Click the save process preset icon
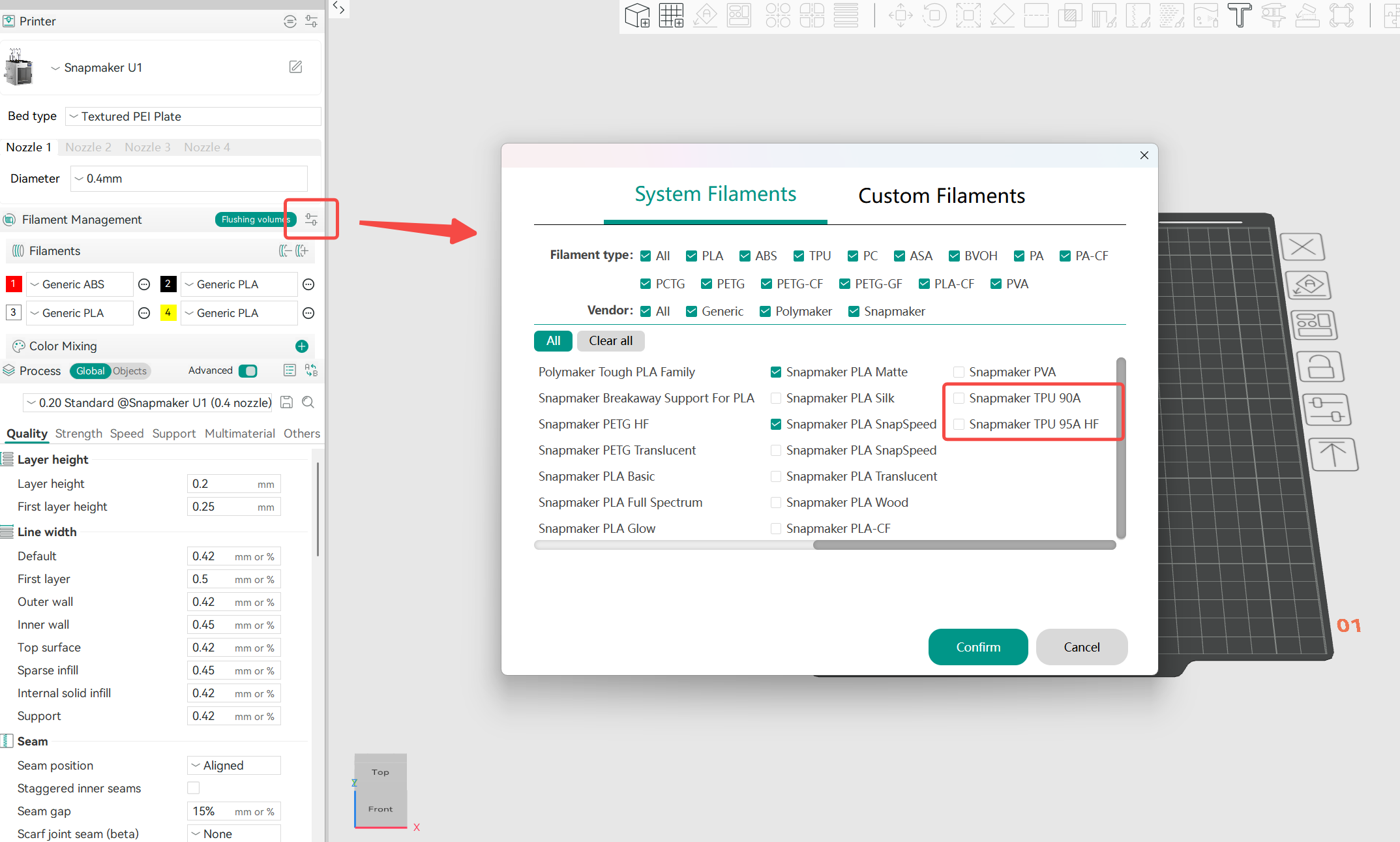 [x=286, y=402]
